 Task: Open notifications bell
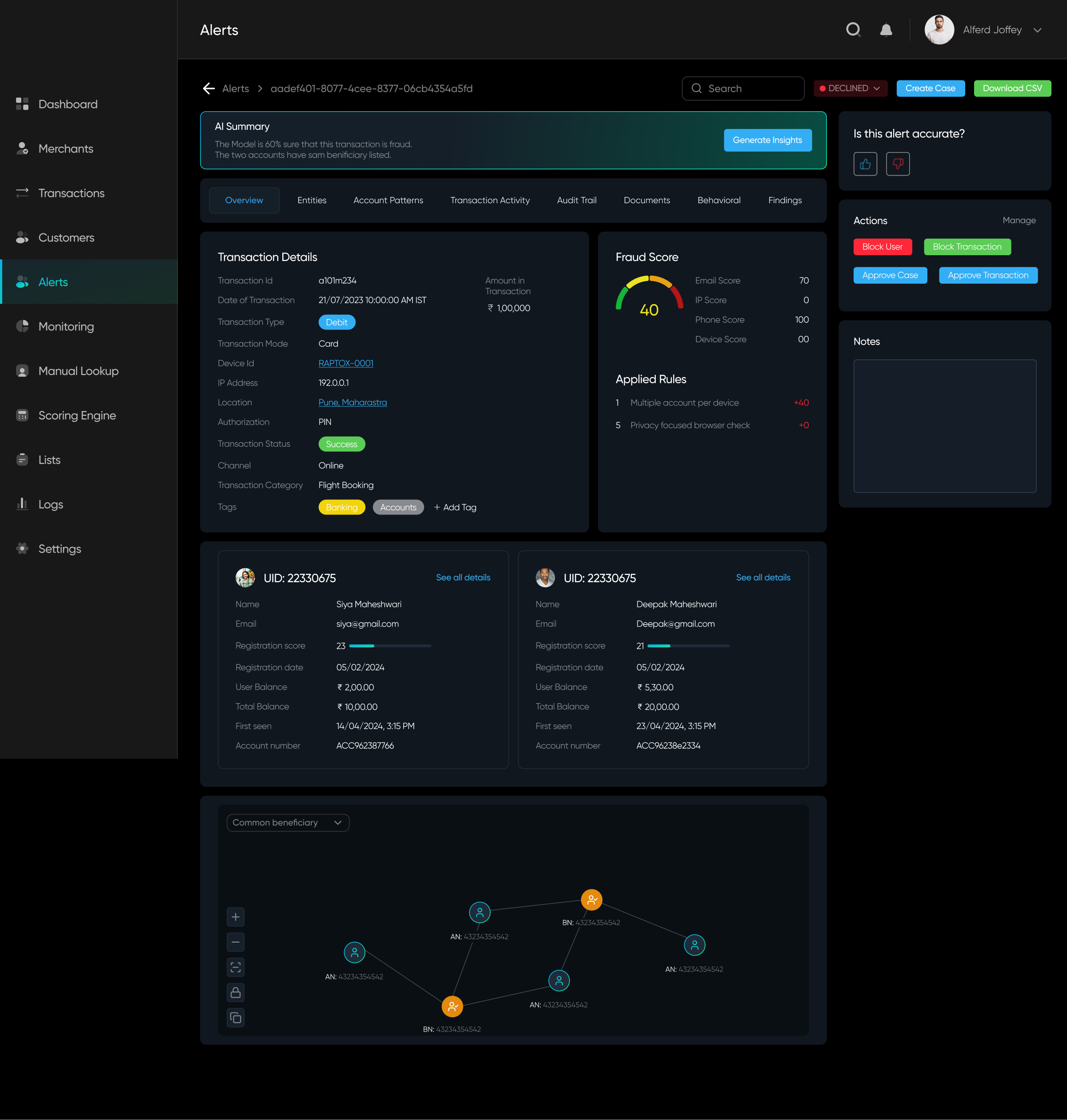(886, 30)
